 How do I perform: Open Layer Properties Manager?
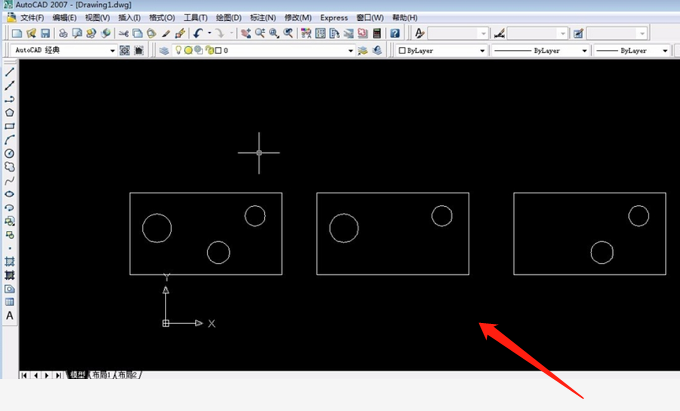coord(164,50)
